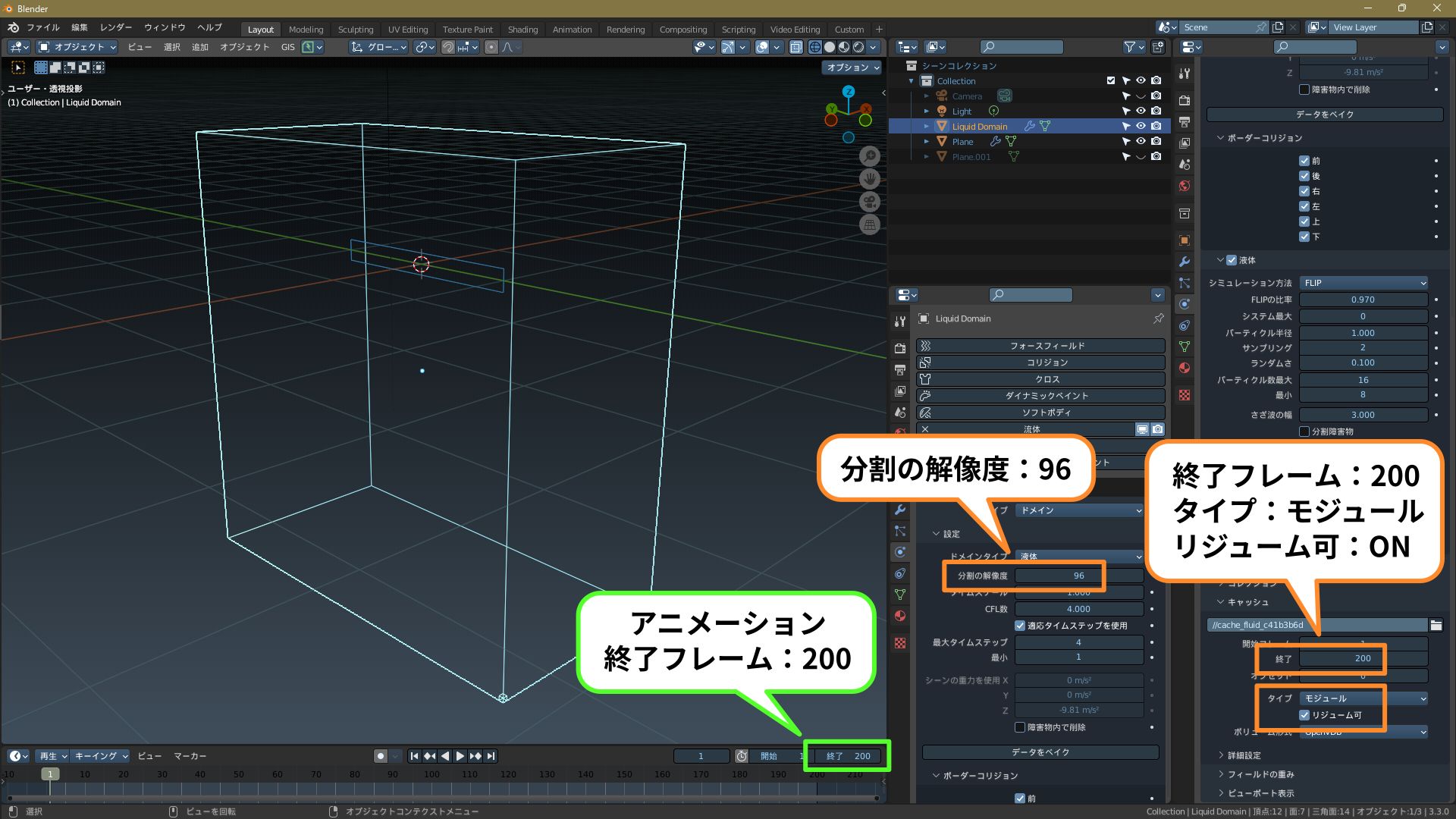The width and height of the screenshot is (1456, 819).
Task: Toggle camera view gizmo icon
Action: tap(870, 202)
